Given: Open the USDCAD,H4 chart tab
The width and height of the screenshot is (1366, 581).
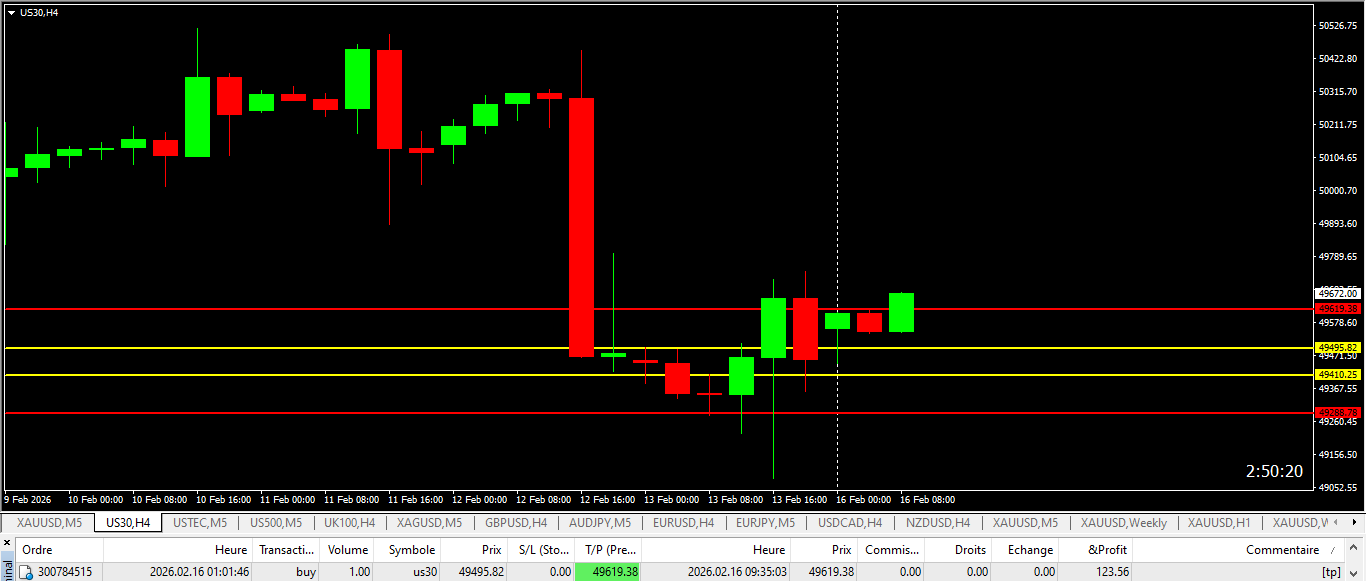Looking at the screenshot, I should [x=850, y=522].
